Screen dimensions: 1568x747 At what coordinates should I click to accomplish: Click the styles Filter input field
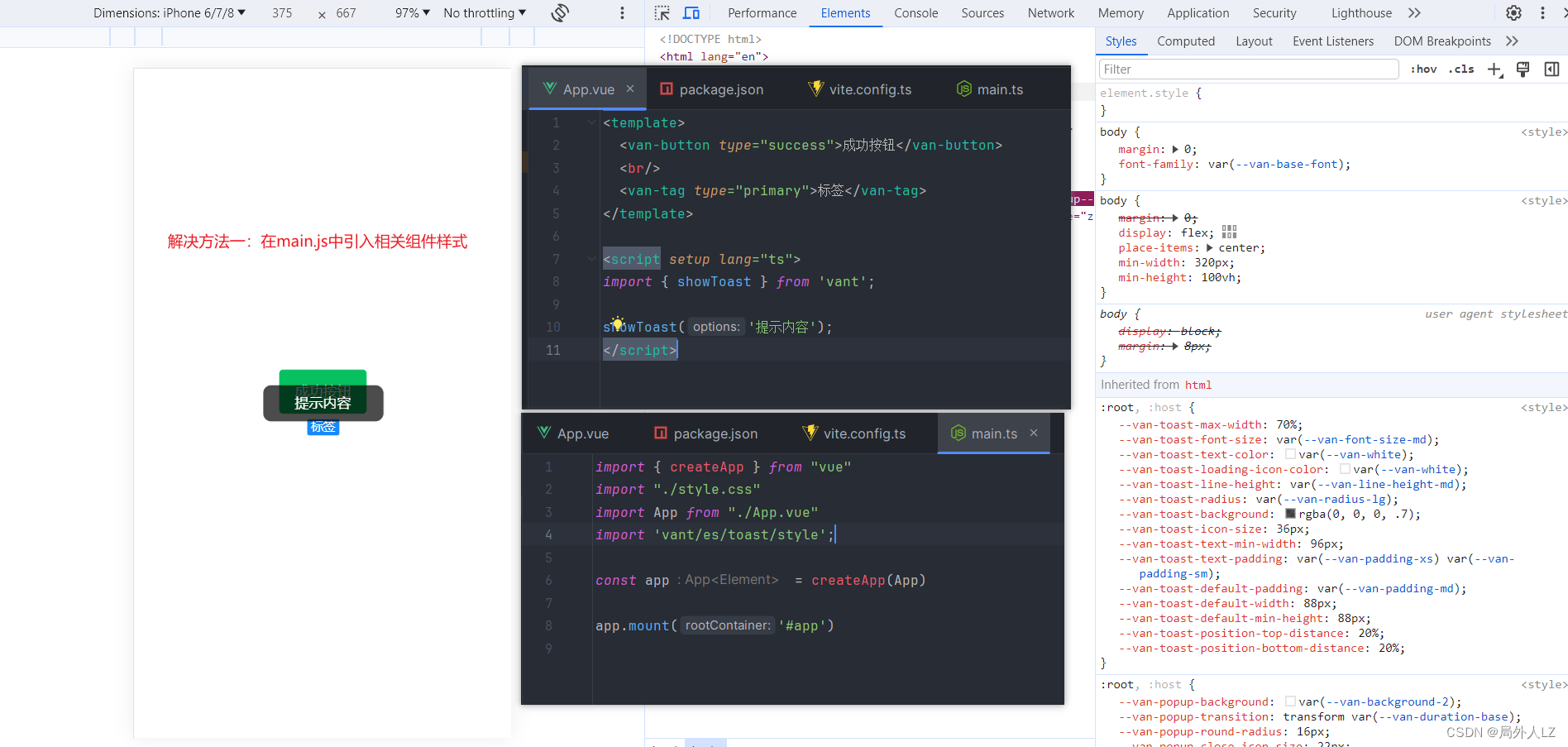click(x=1248, y=69)
